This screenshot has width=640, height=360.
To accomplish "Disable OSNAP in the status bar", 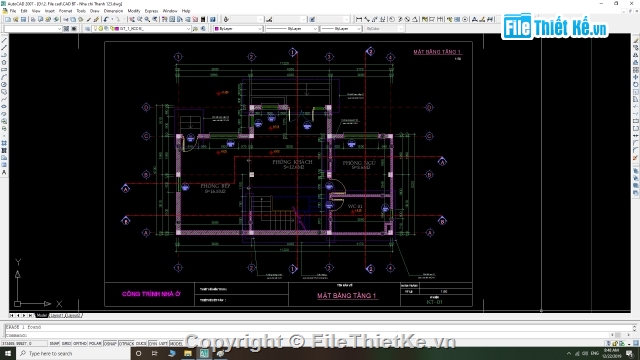I will click(110, 344).
